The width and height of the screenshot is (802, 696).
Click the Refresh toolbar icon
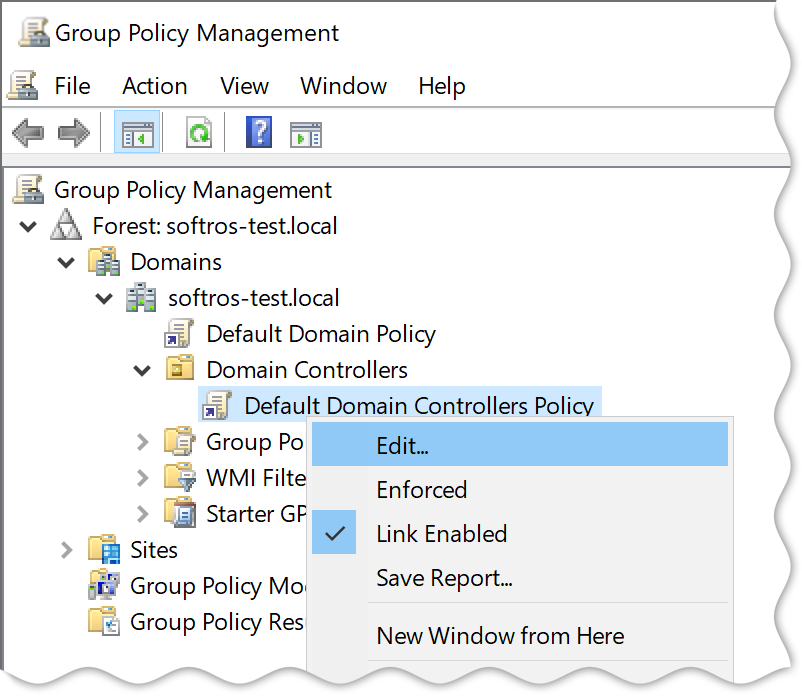(x=199, y=132)
